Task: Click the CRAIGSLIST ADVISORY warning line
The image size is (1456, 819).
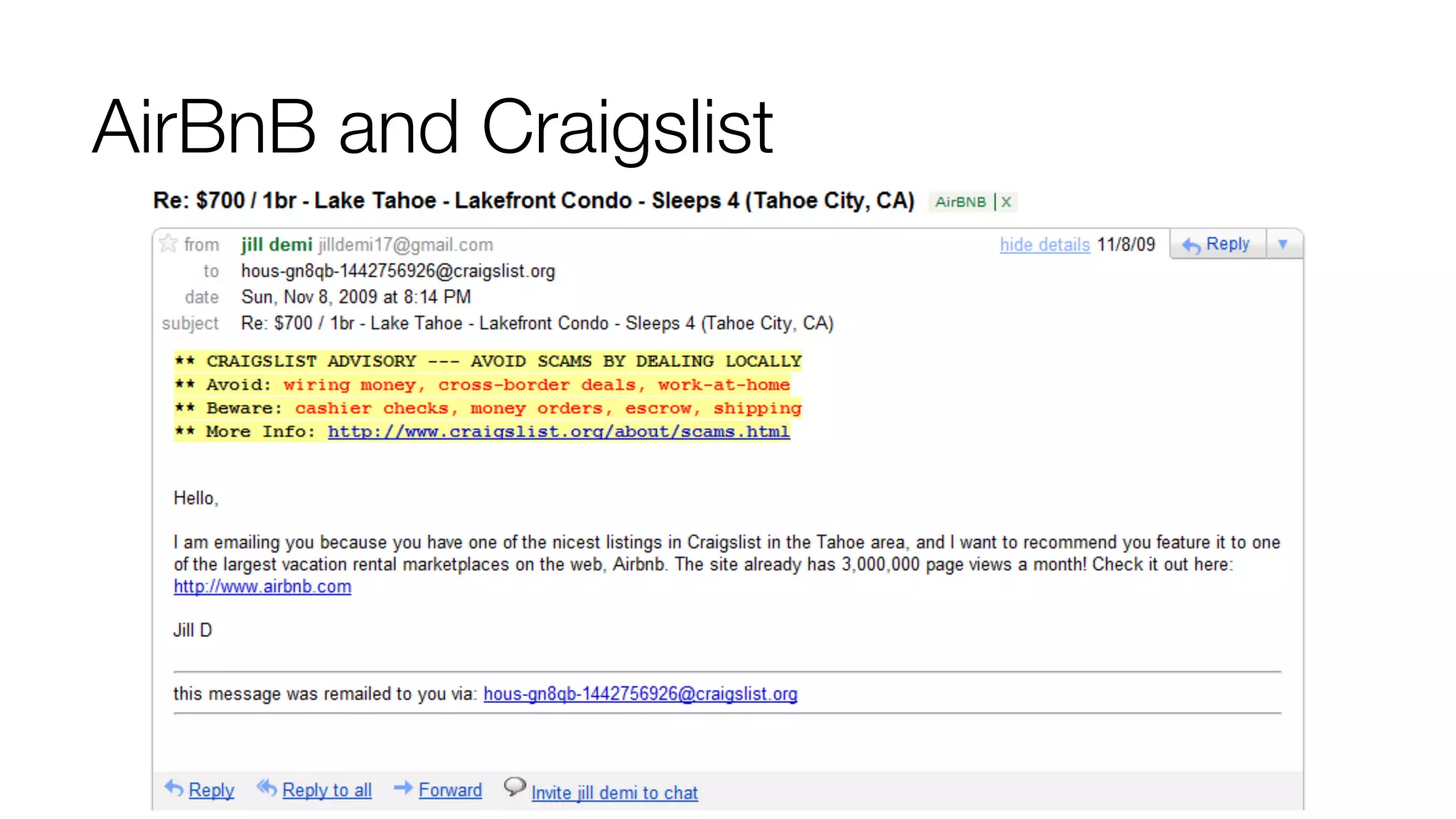Action: tap(488, 361)
